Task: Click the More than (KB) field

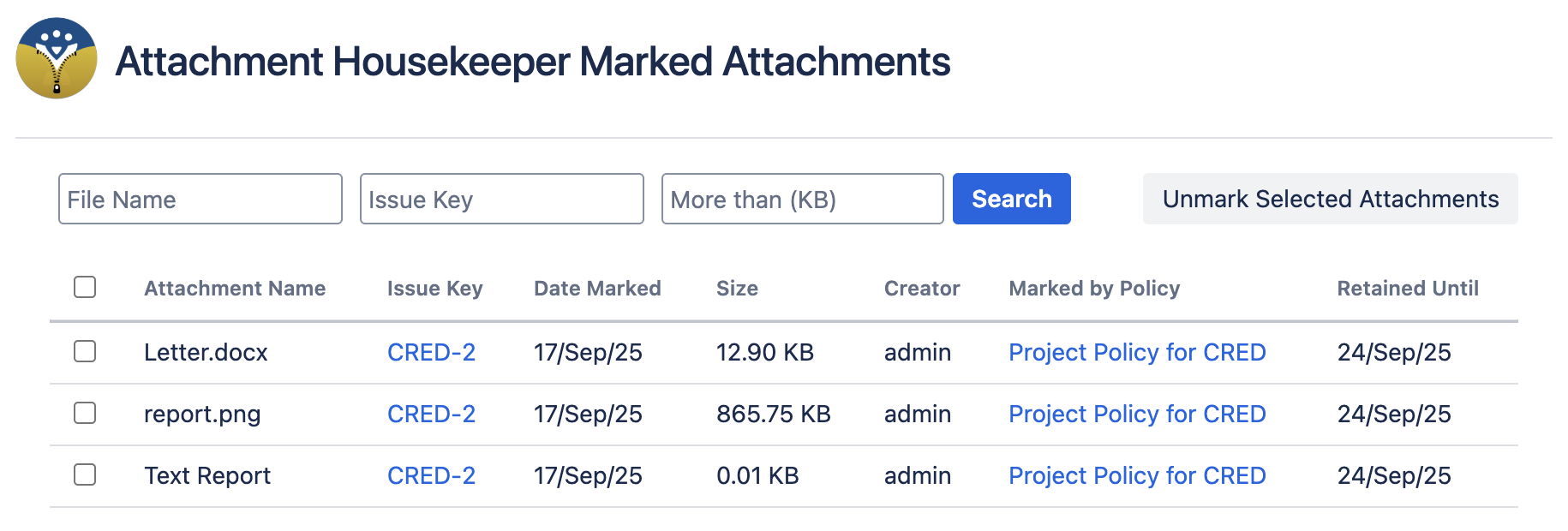Action: (x=803, y=199)
